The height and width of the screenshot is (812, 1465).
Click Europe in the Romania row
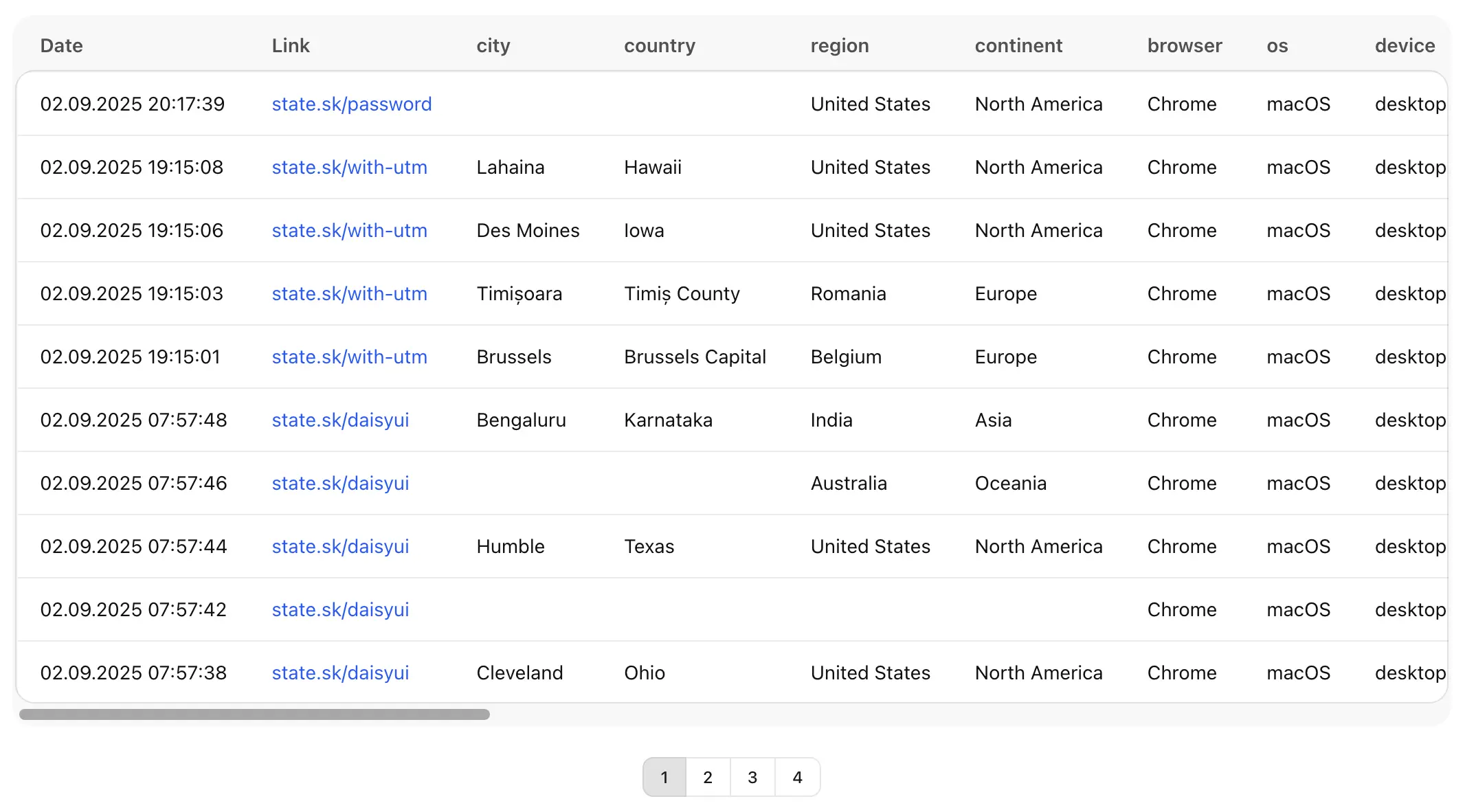(x=1006, y=293)
